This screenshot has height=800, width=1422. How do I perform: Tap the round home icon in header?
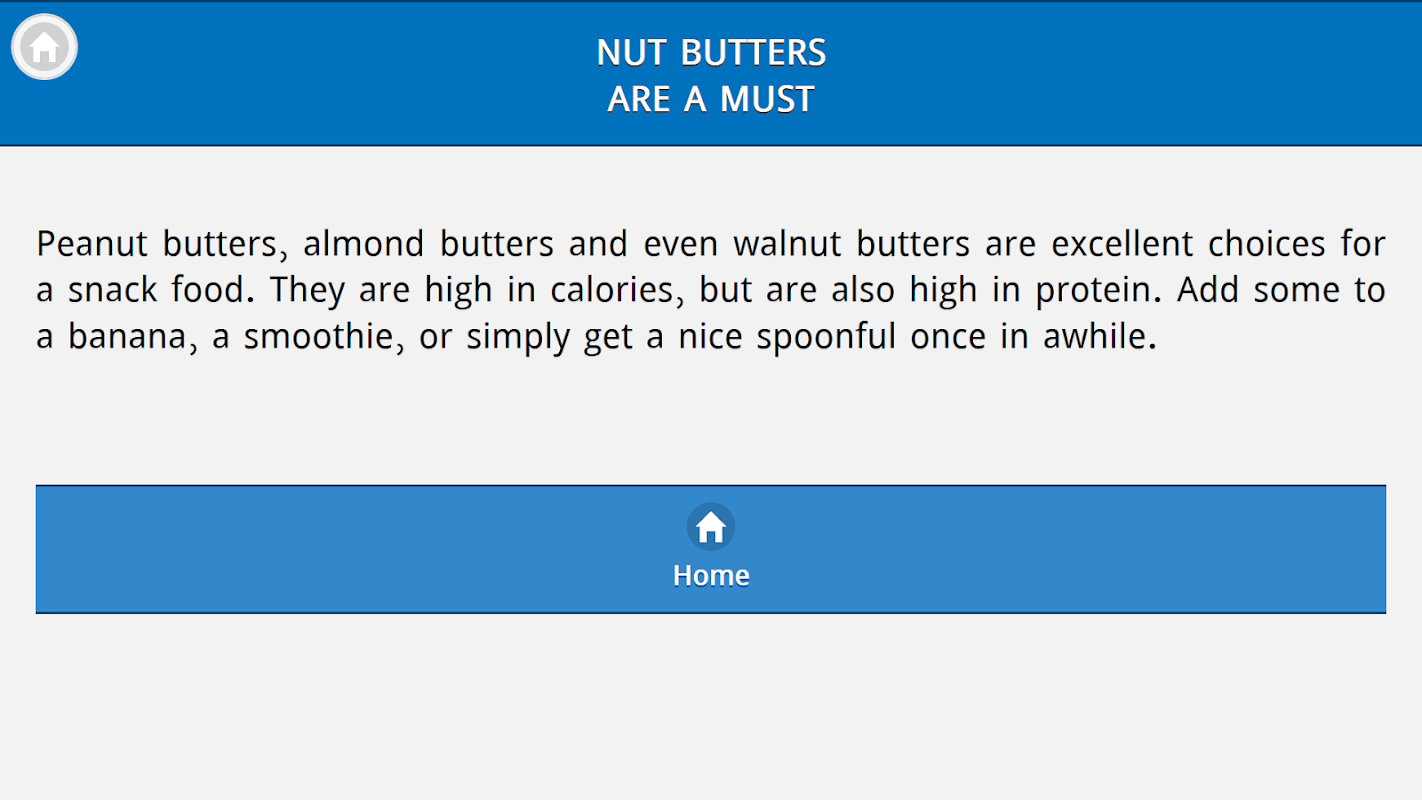pos(44,47)
